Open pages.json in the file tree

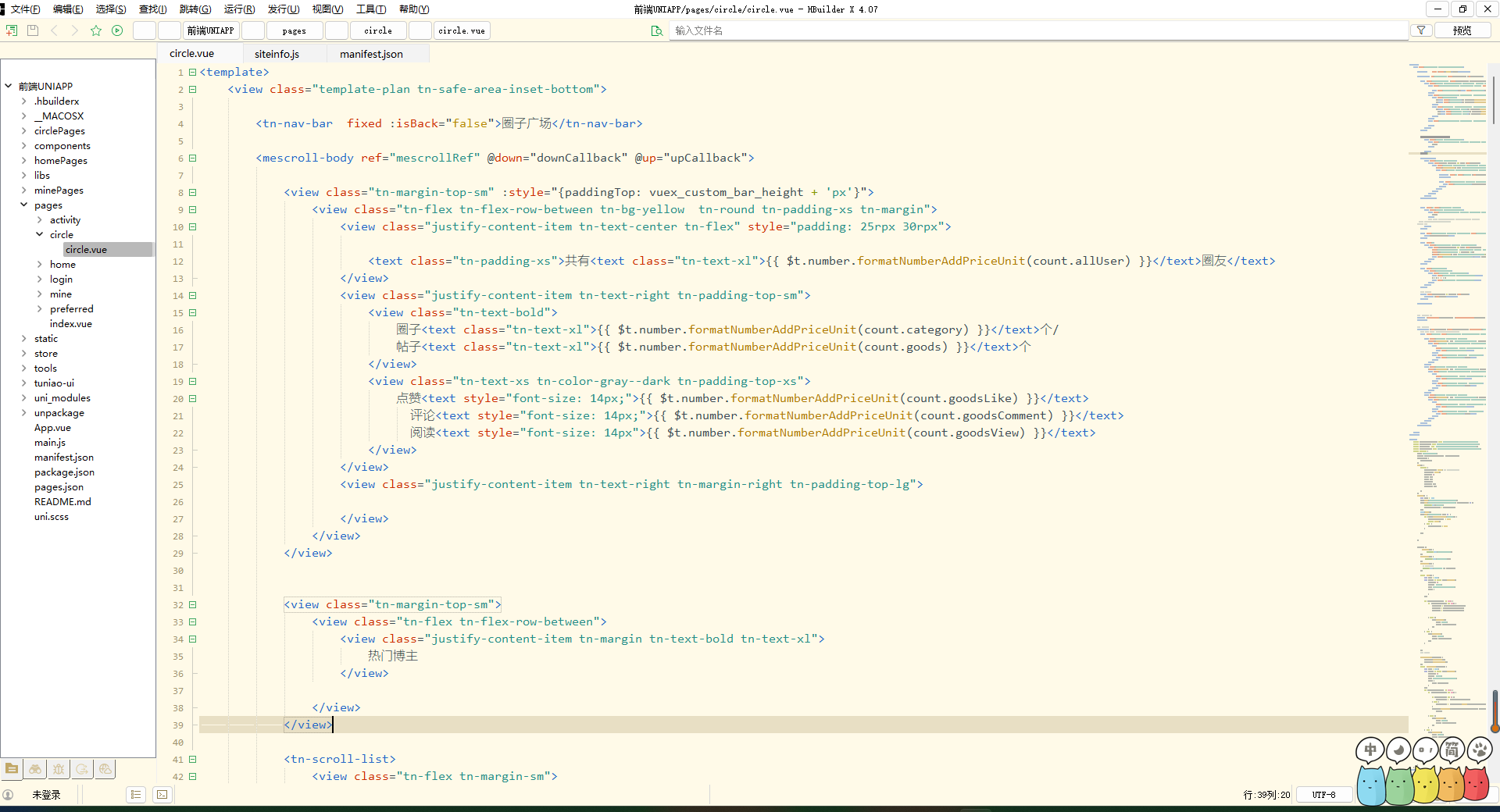(x=59, y=486)
